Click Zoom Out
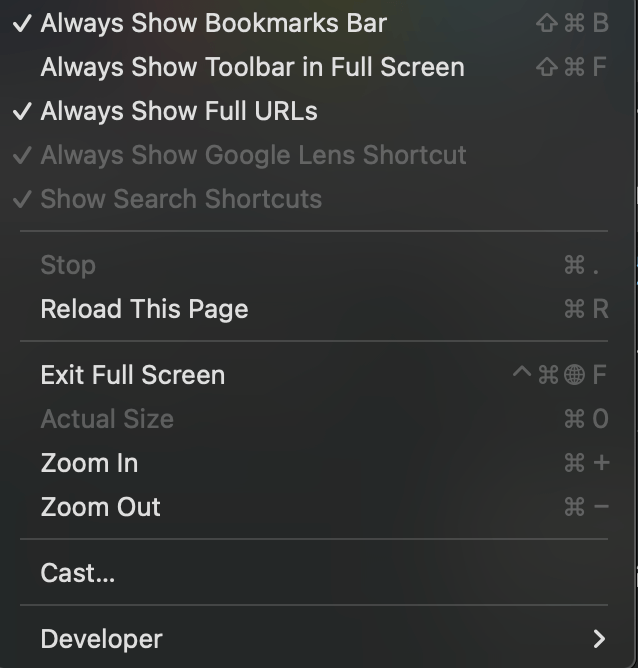Screen dimensions: 638x668 click(100, 507)
